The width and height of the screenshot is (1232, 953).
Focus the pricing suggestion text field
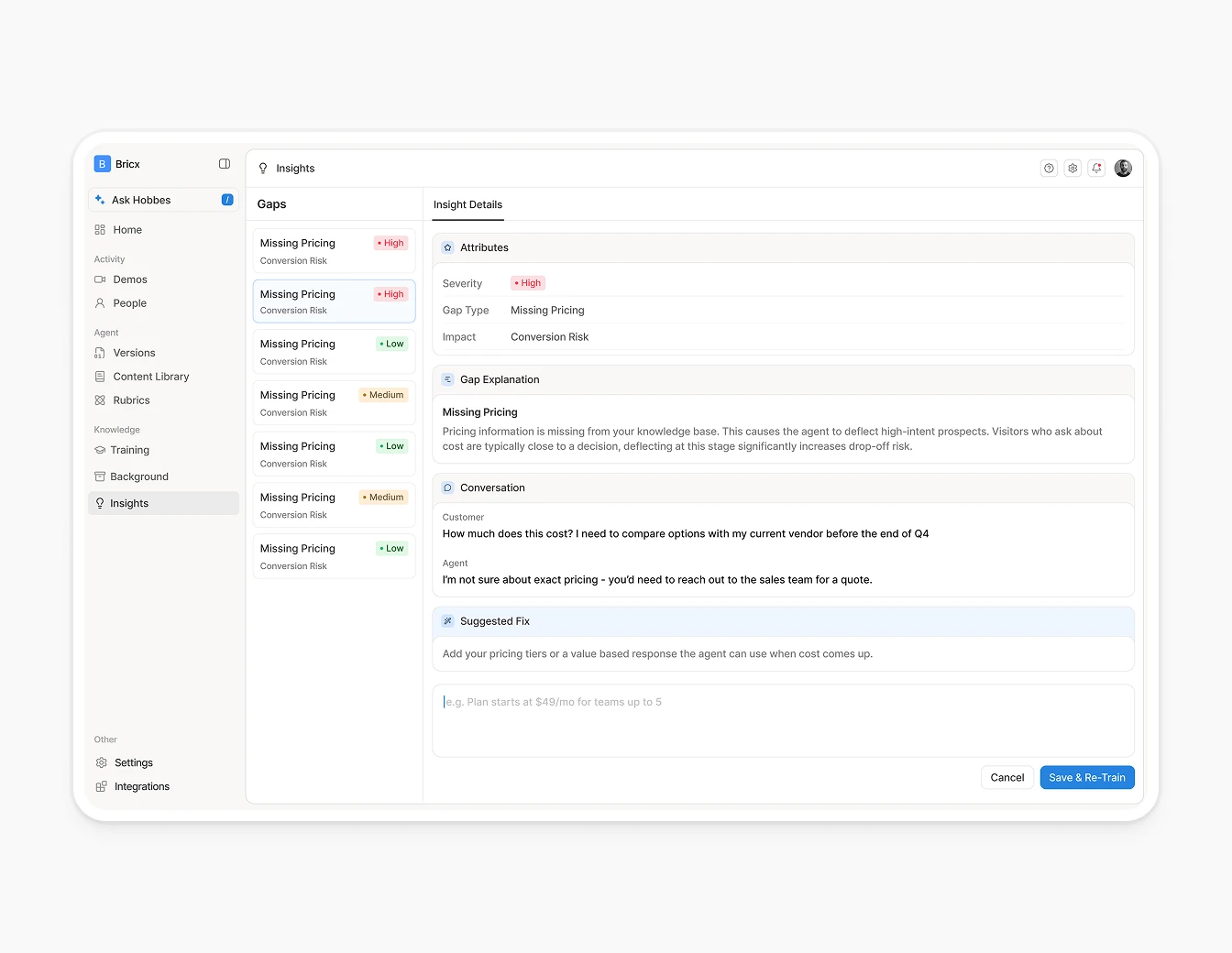783,720
